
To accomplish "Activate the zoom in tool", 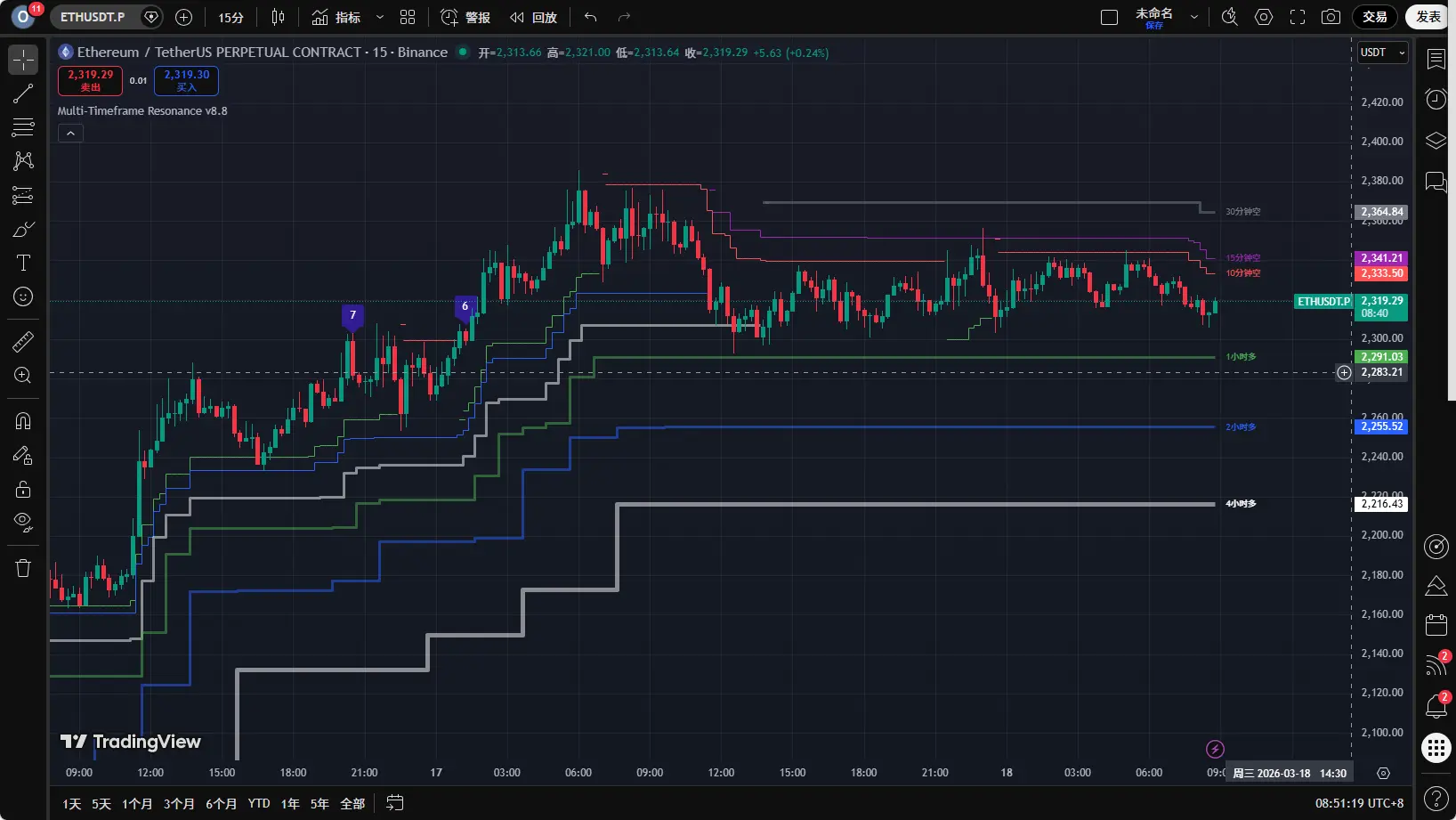I will tap(23, 375).
